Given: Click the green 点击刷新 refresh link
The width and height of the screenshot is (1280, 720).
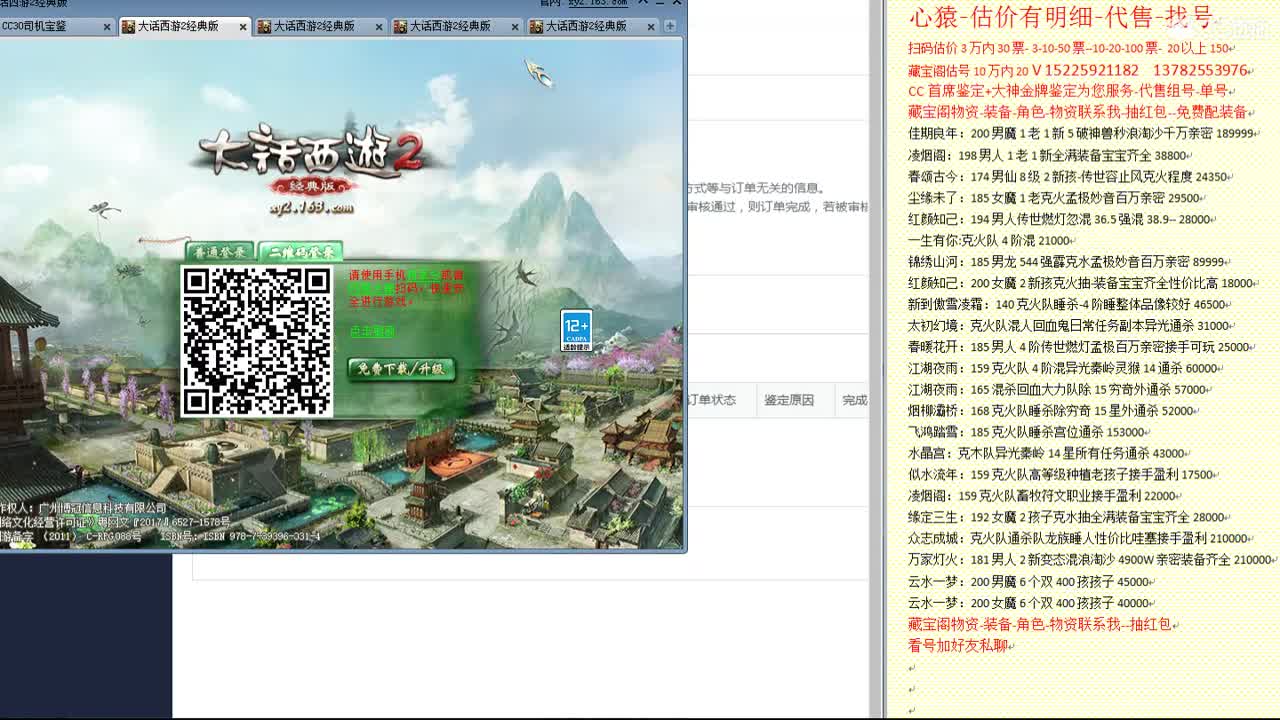Looking at the screenshot, I should tap(372, 331).
